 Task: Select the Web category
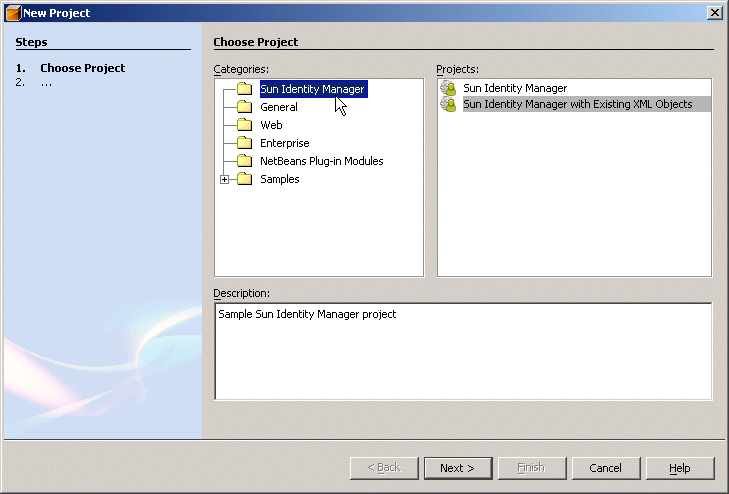pos(272,125)
